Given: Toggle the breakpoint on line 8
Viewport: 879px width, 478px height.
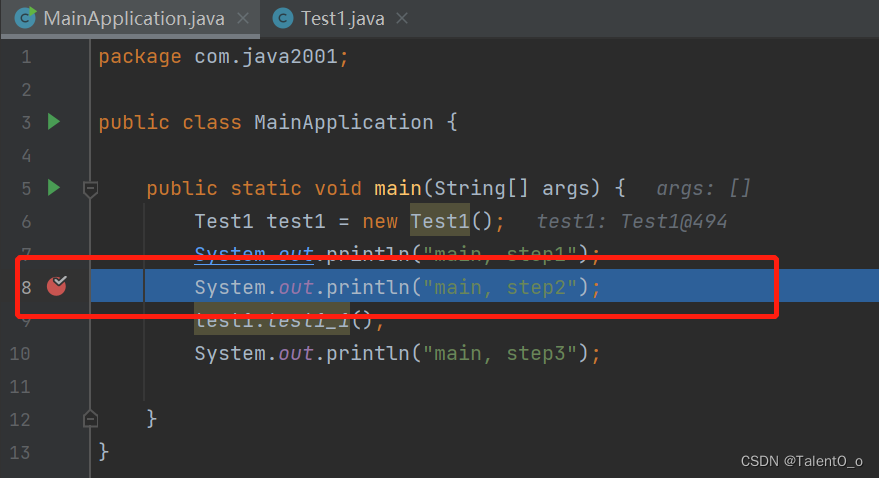Looking at the screenshot, I should (57, 286).
